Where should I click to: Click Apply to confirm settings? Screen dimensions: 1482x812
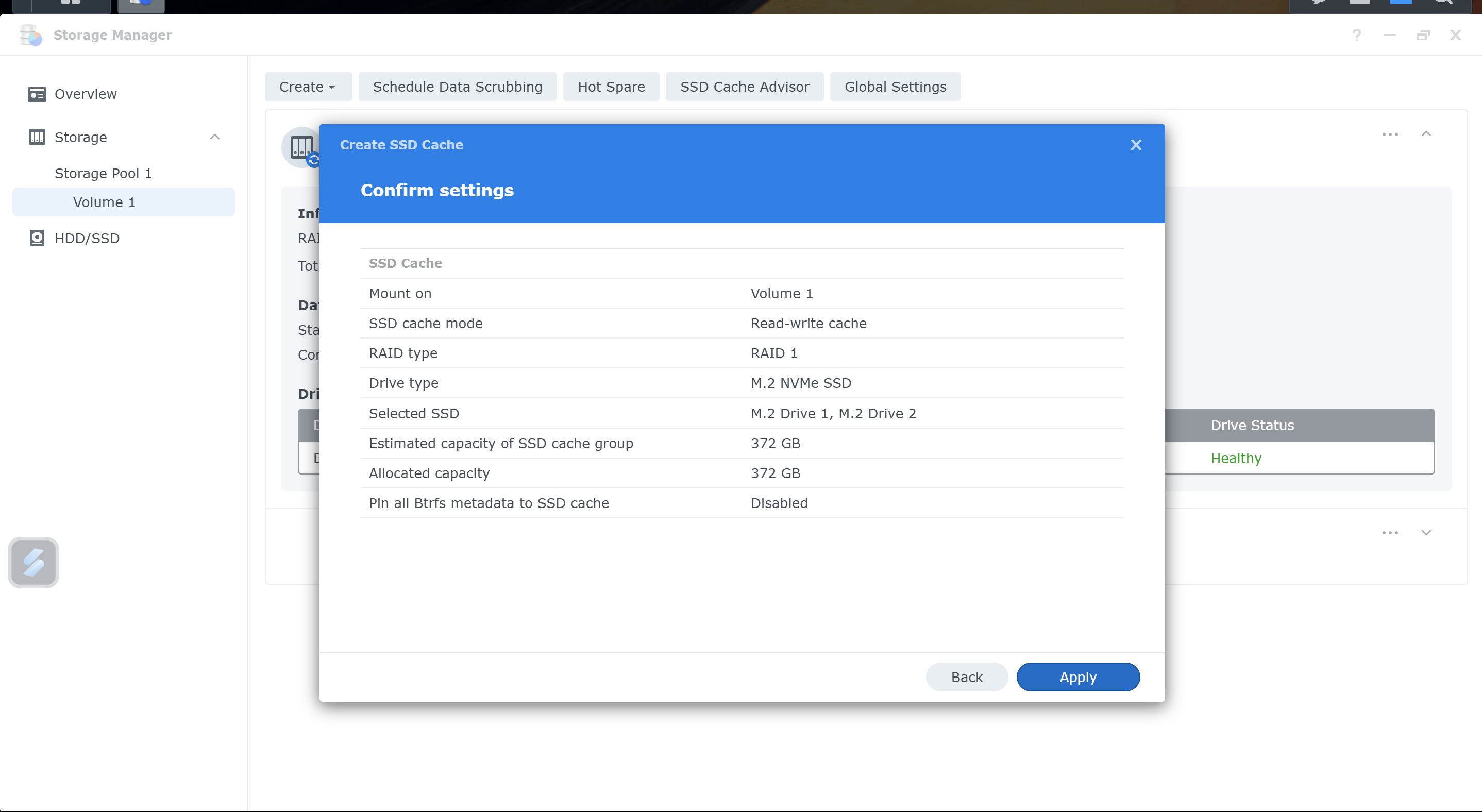coord(1077,677)
